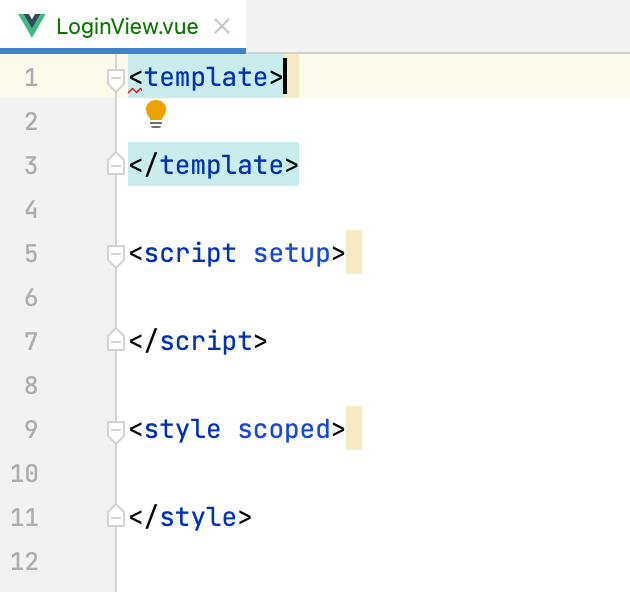Collapse the style scoped fold marker

(116, 432)
